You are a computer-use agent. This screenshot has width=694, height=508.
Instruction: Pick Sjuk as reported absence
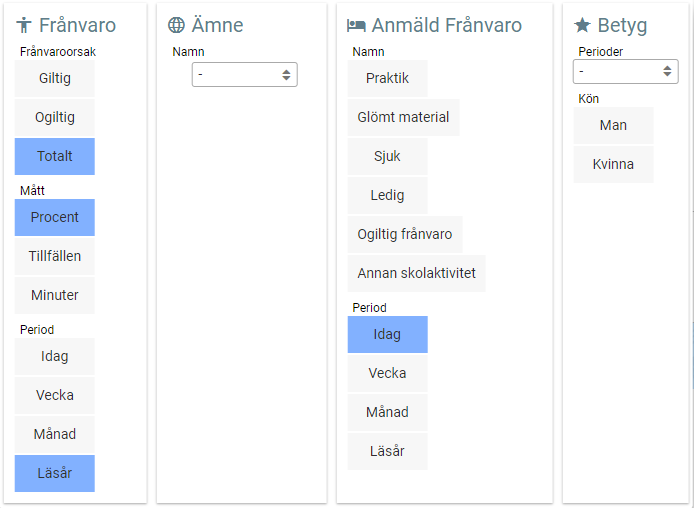(387, 156)
